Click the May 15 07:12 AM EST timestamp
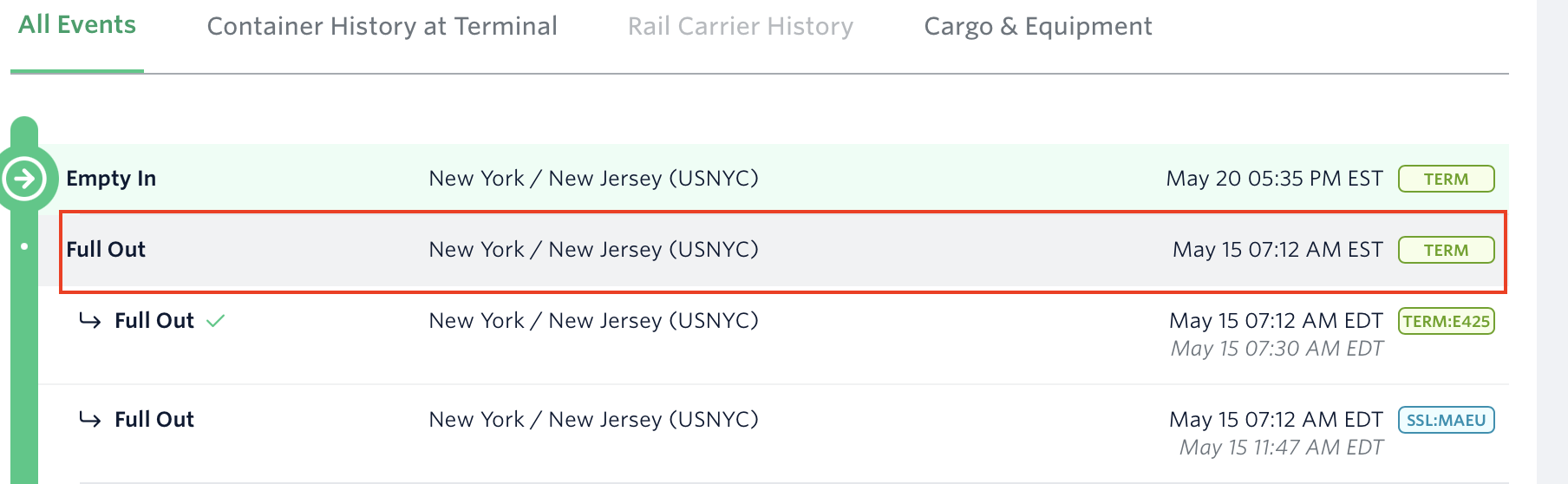Screen dimensions: 1568x484 pos(1277,250)
